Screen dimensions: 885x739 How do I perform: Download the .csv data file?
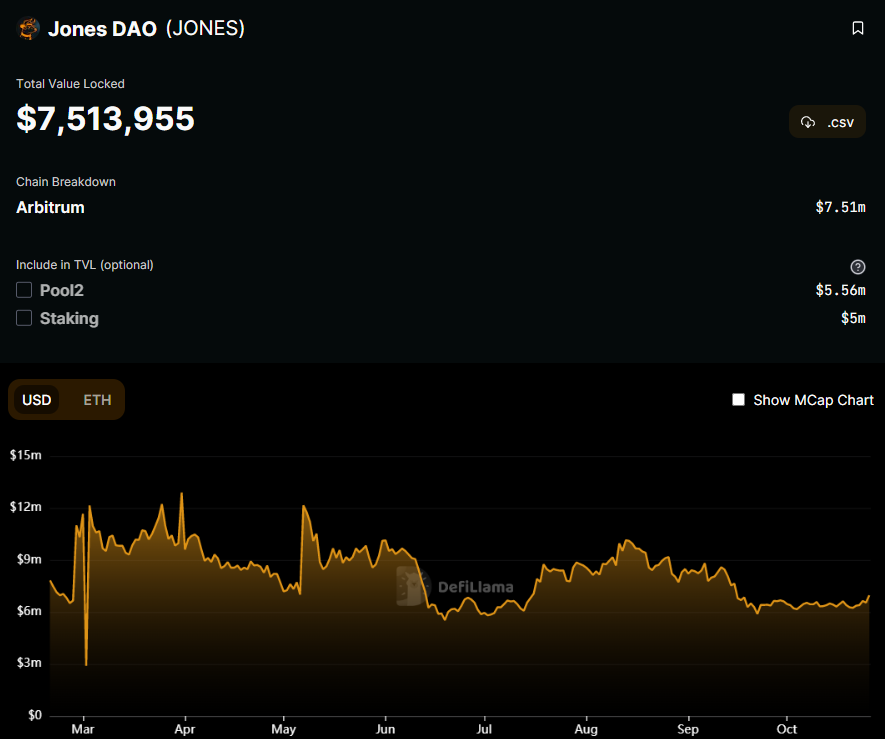[x=827, y=122]
